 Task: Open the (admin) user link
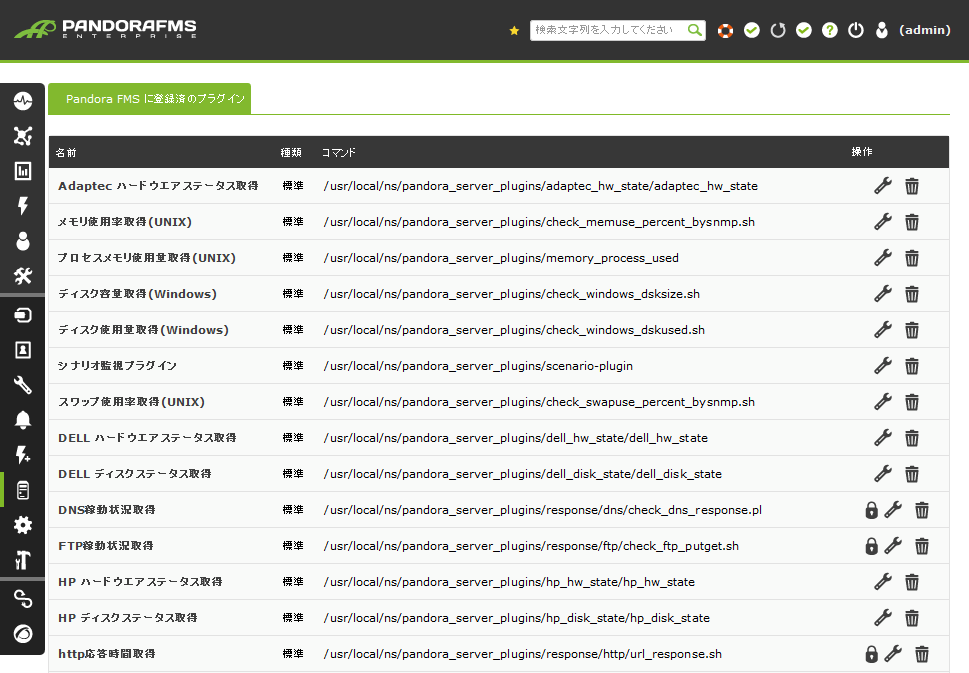(925, 30)
